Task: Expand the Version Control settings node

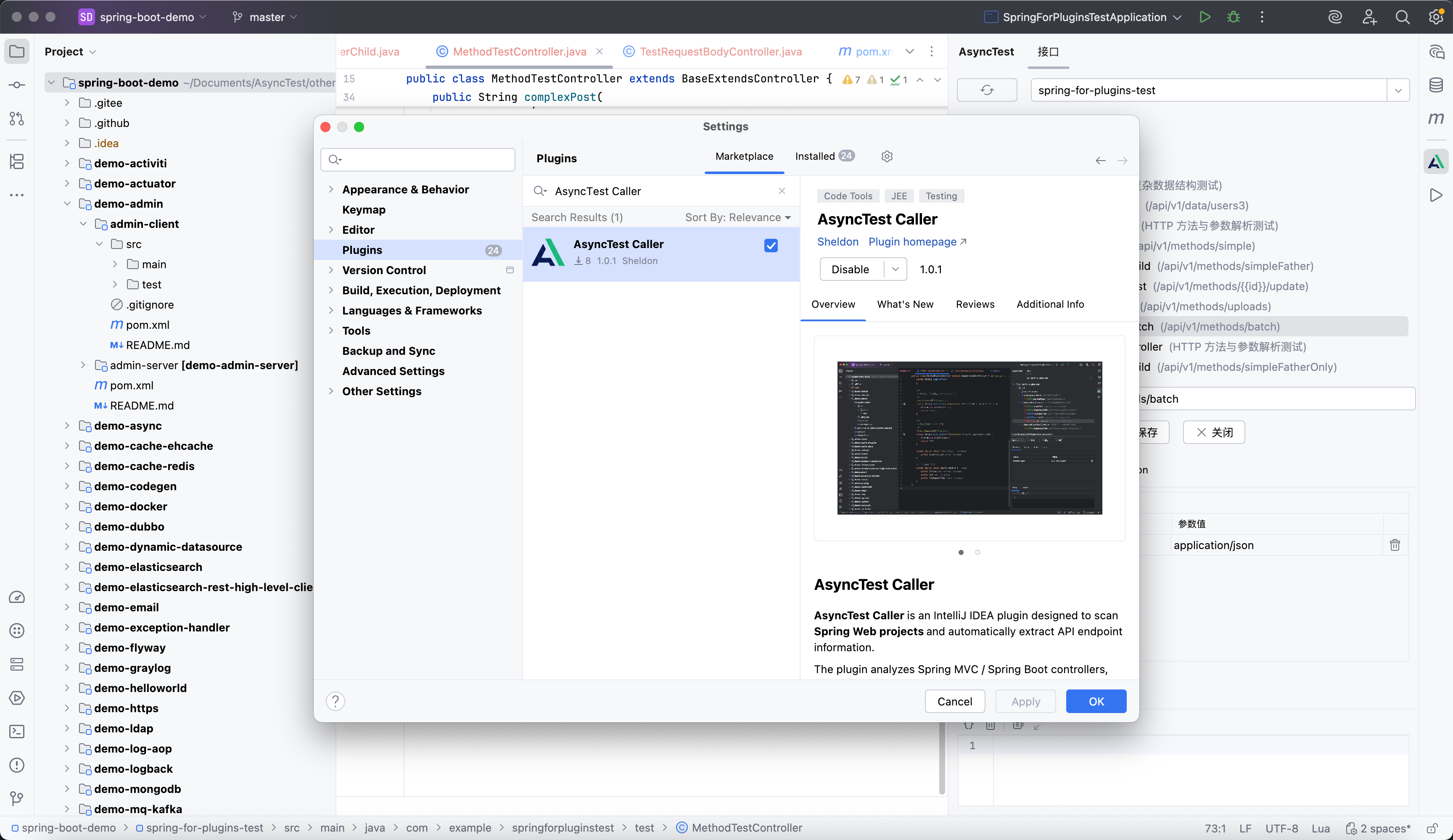Action: pyautogui.click(x=331, y=270)
